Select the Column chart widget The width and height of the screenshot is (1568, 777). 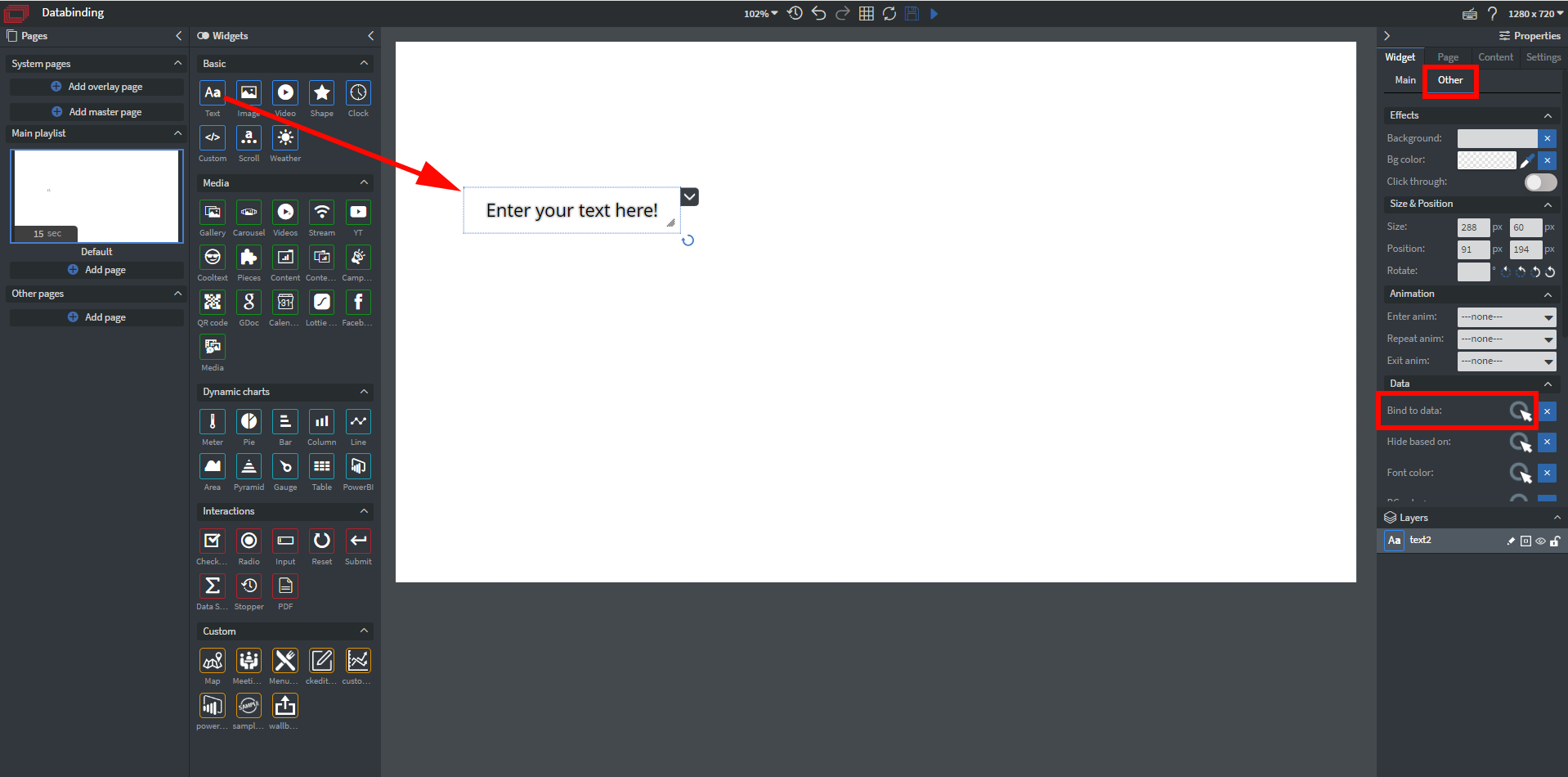[x=322, y=421]
